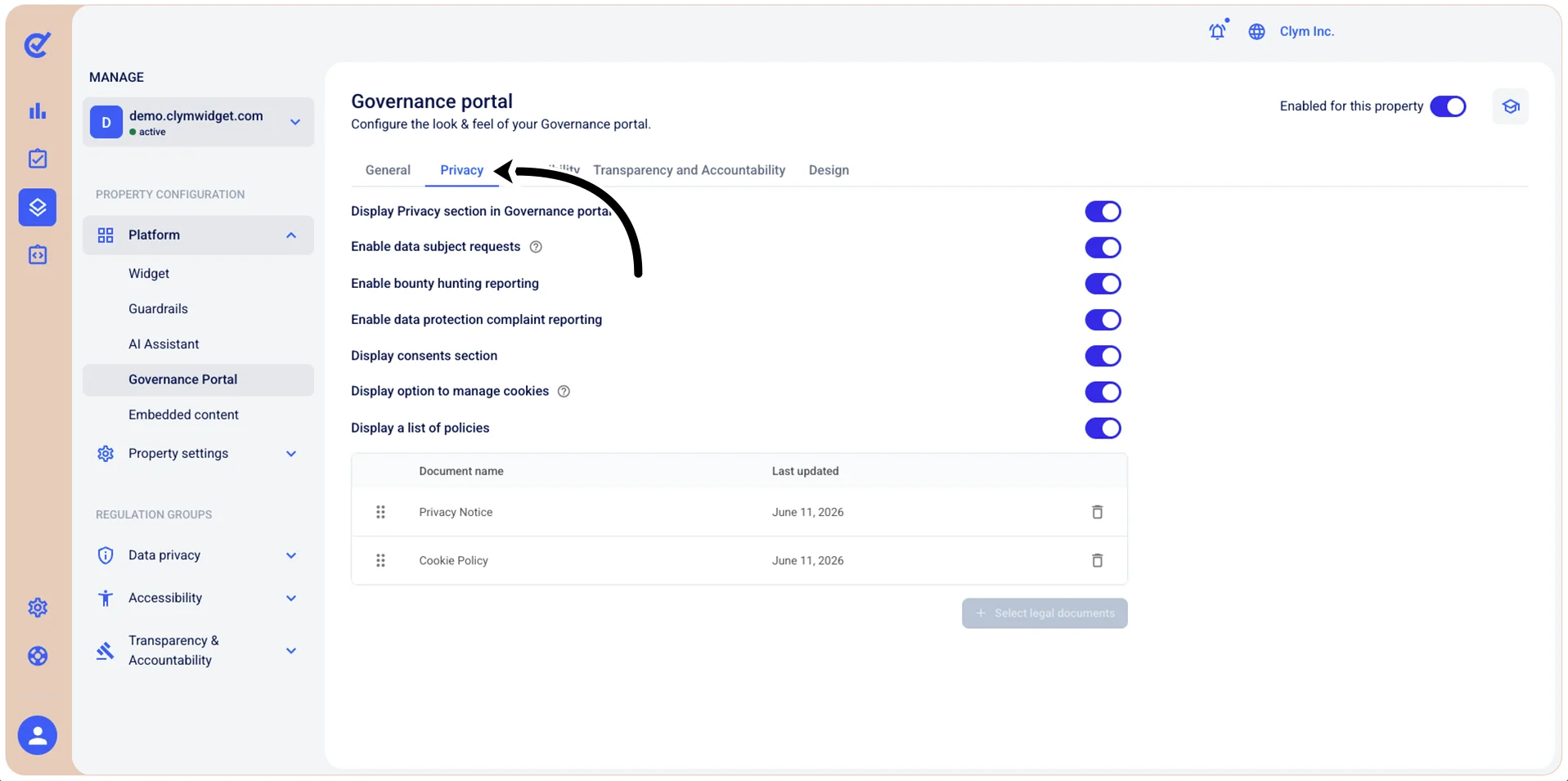Open the support lifebuoy icon

coord(38,656)
